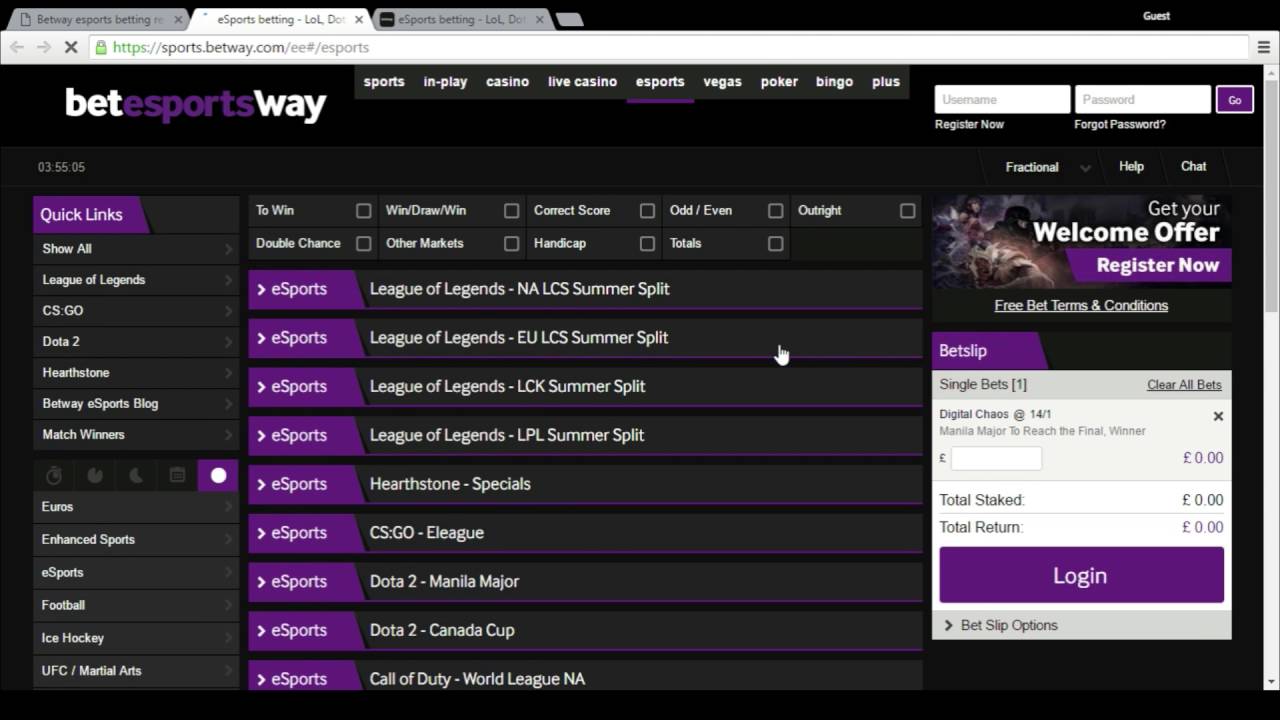Enable the Correct Score filter
This screenshot has height=720, width=1280.
648,211
